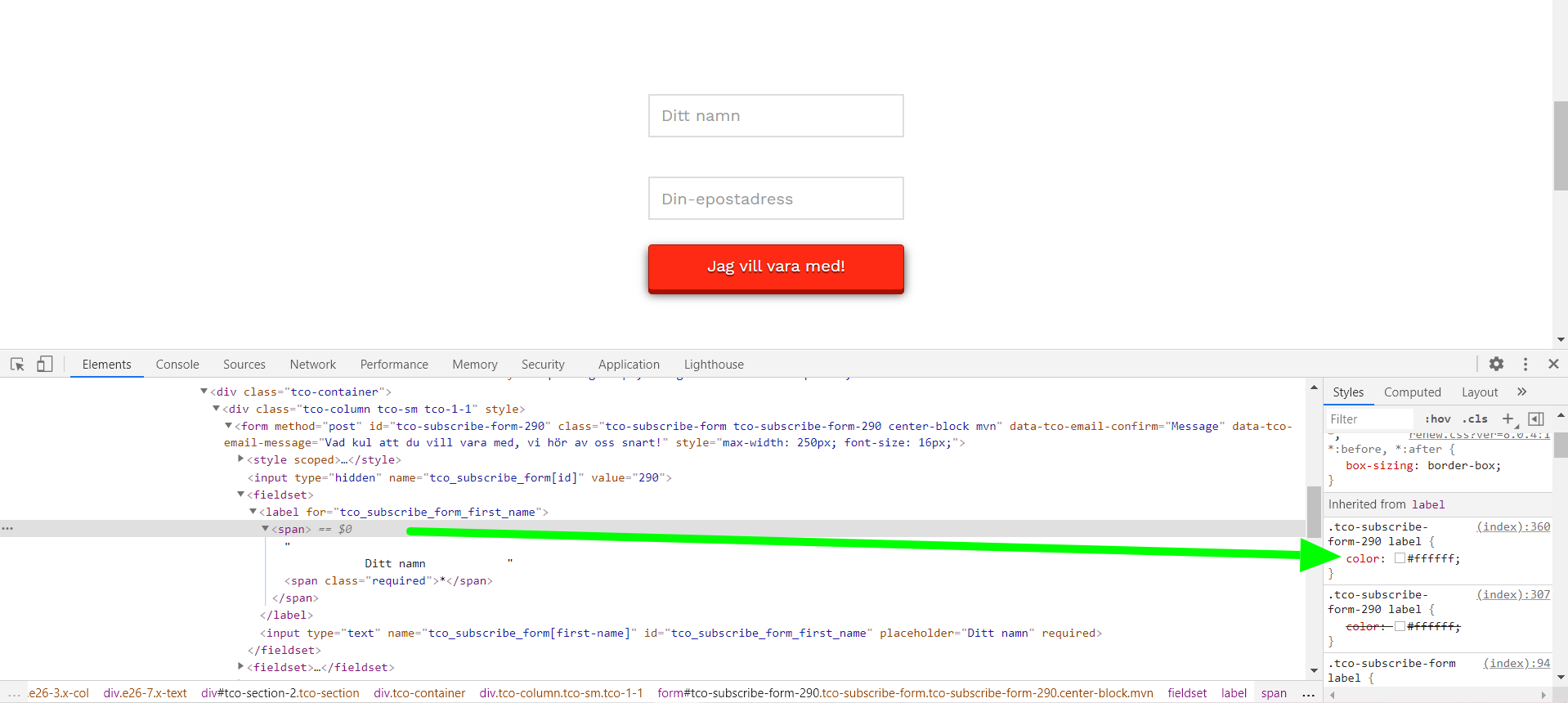
Task: Select the form#tco-subscribe-form-290 breadcrumb
Action: pos(905,693)
